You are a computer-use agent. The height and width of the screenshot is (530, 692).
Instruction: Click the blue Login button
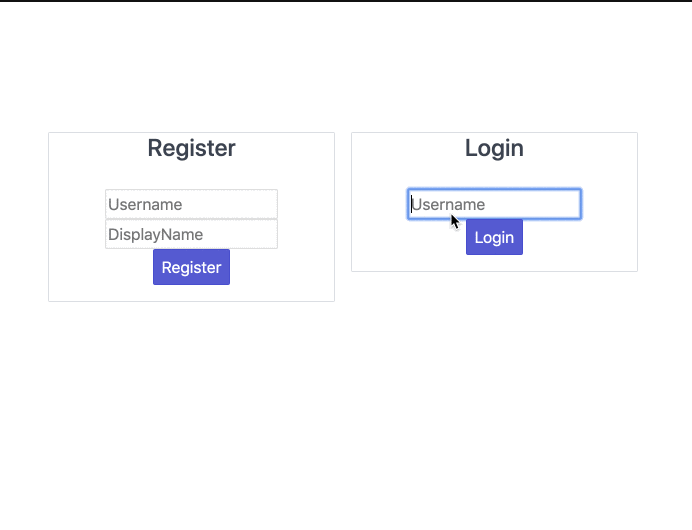[494, 237]
